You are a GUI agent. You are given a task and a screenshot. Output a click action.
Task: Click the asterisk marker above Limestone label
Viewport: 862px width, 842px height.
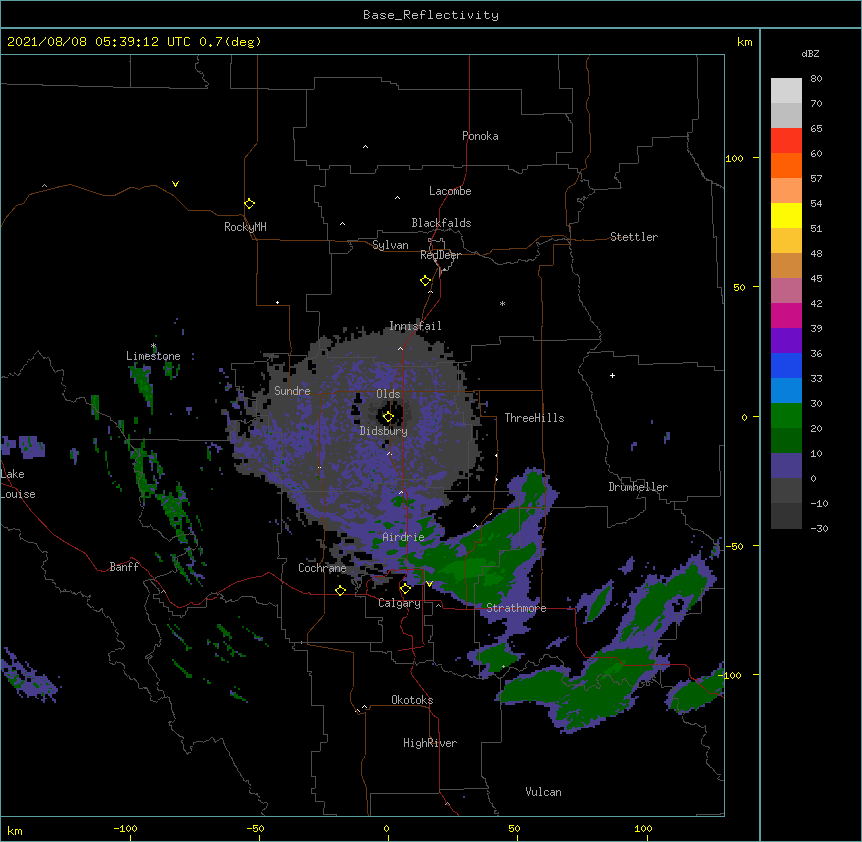pyautogui.click(x=154, y=346)
